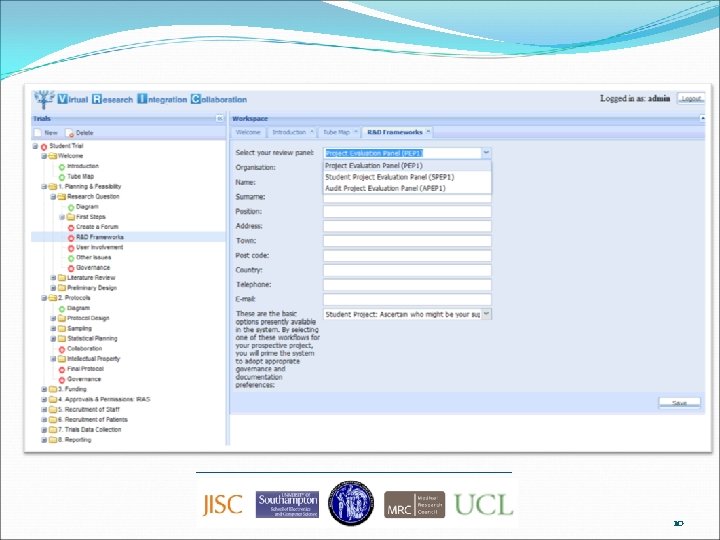The image size is (720, 540).
Task: Click green status icon beside Tube Map
Action: coord(62,177)
